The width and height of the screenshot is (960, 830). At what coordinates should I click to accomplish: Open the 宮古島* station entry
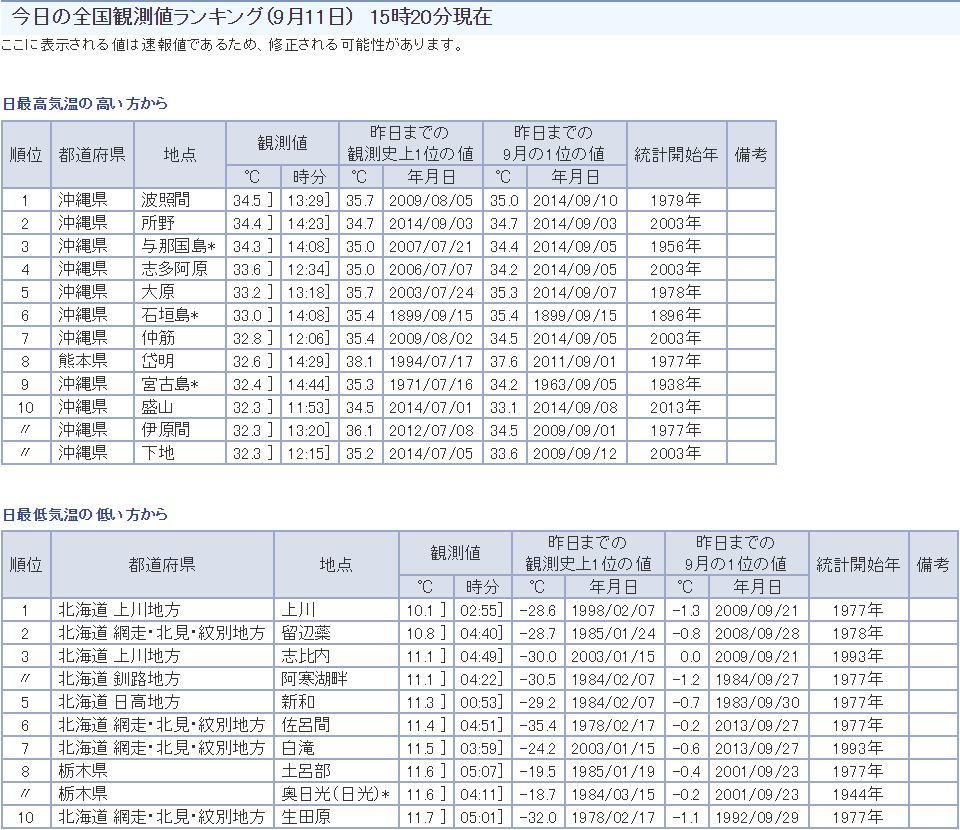(171, 384)
